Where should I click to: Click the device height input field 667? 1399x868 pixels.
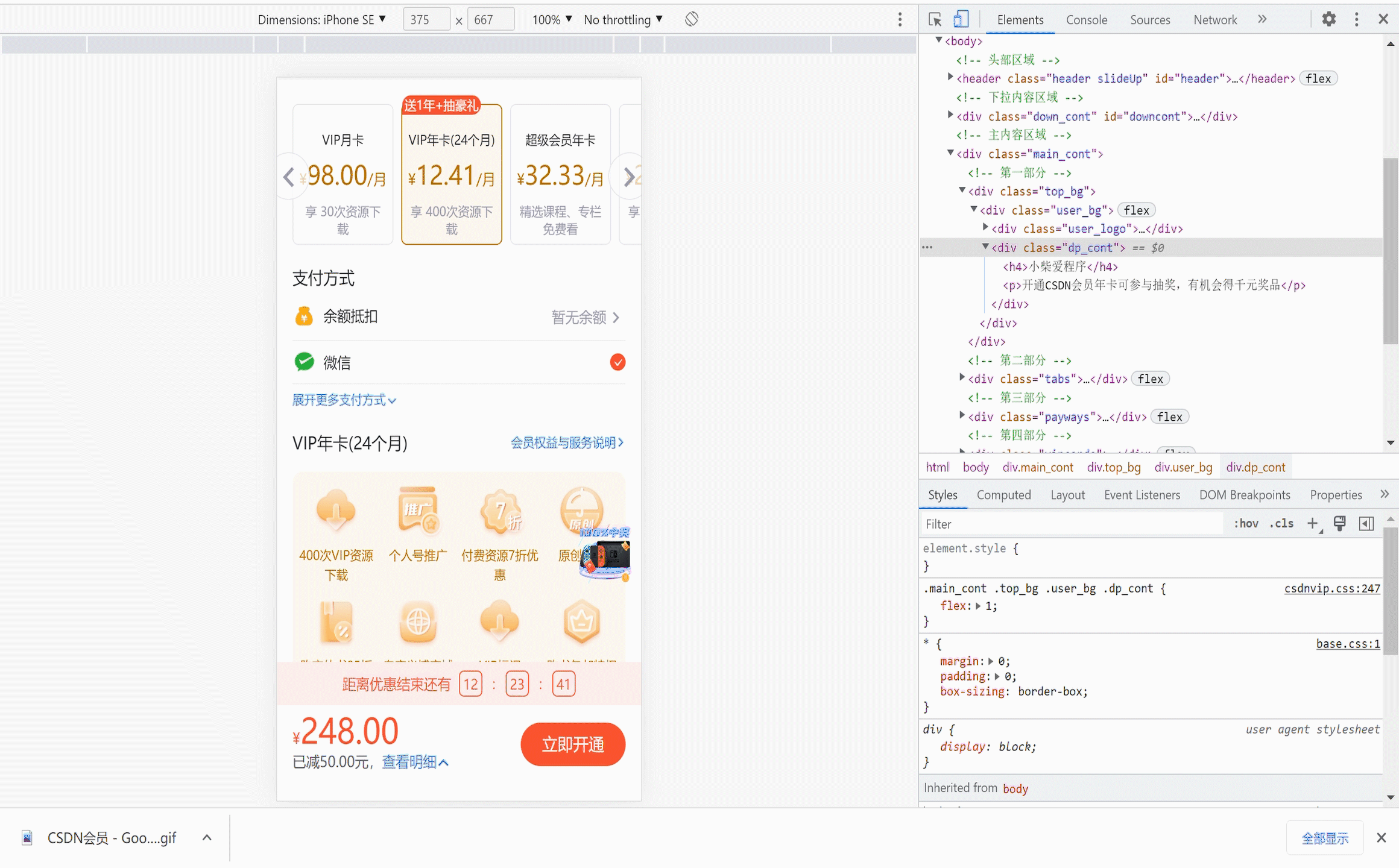tap(491, 19)
